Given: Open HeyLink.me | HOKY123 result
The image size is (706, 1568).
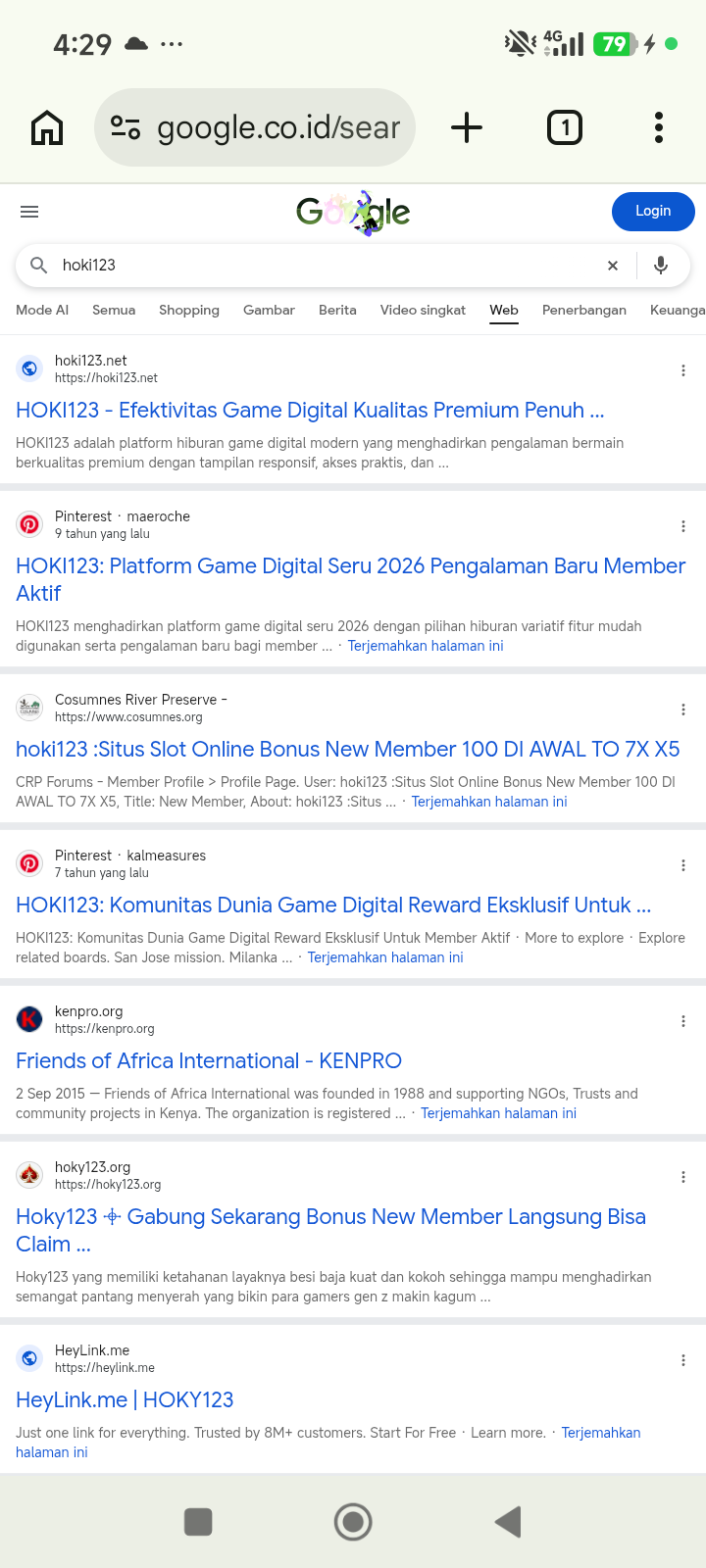Looking at the screenshot, I should click(125, 1400).
